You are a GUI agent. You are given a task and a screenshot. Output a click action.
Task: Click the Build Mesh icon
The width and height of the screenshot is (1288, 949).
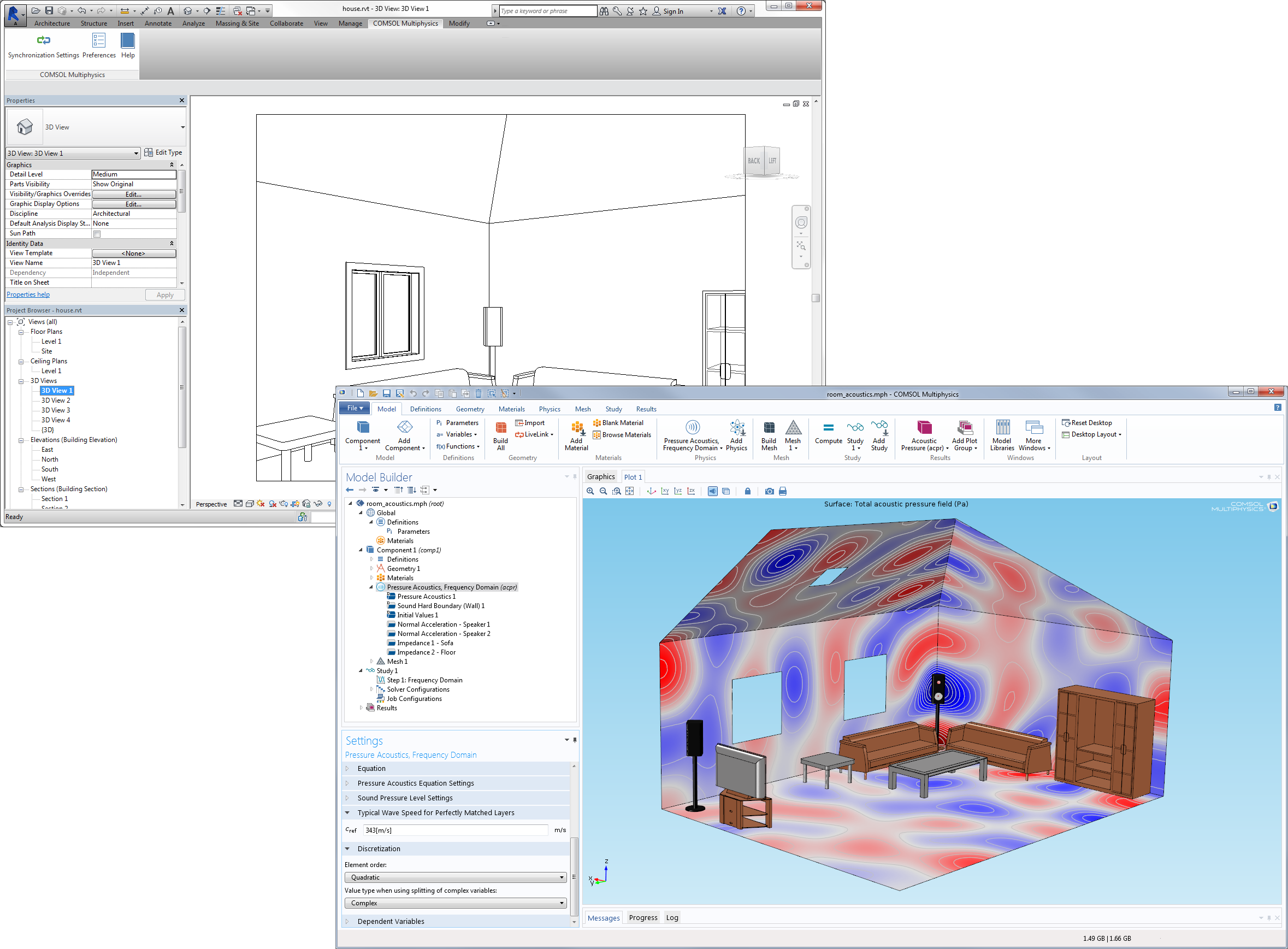pos(769,428)
